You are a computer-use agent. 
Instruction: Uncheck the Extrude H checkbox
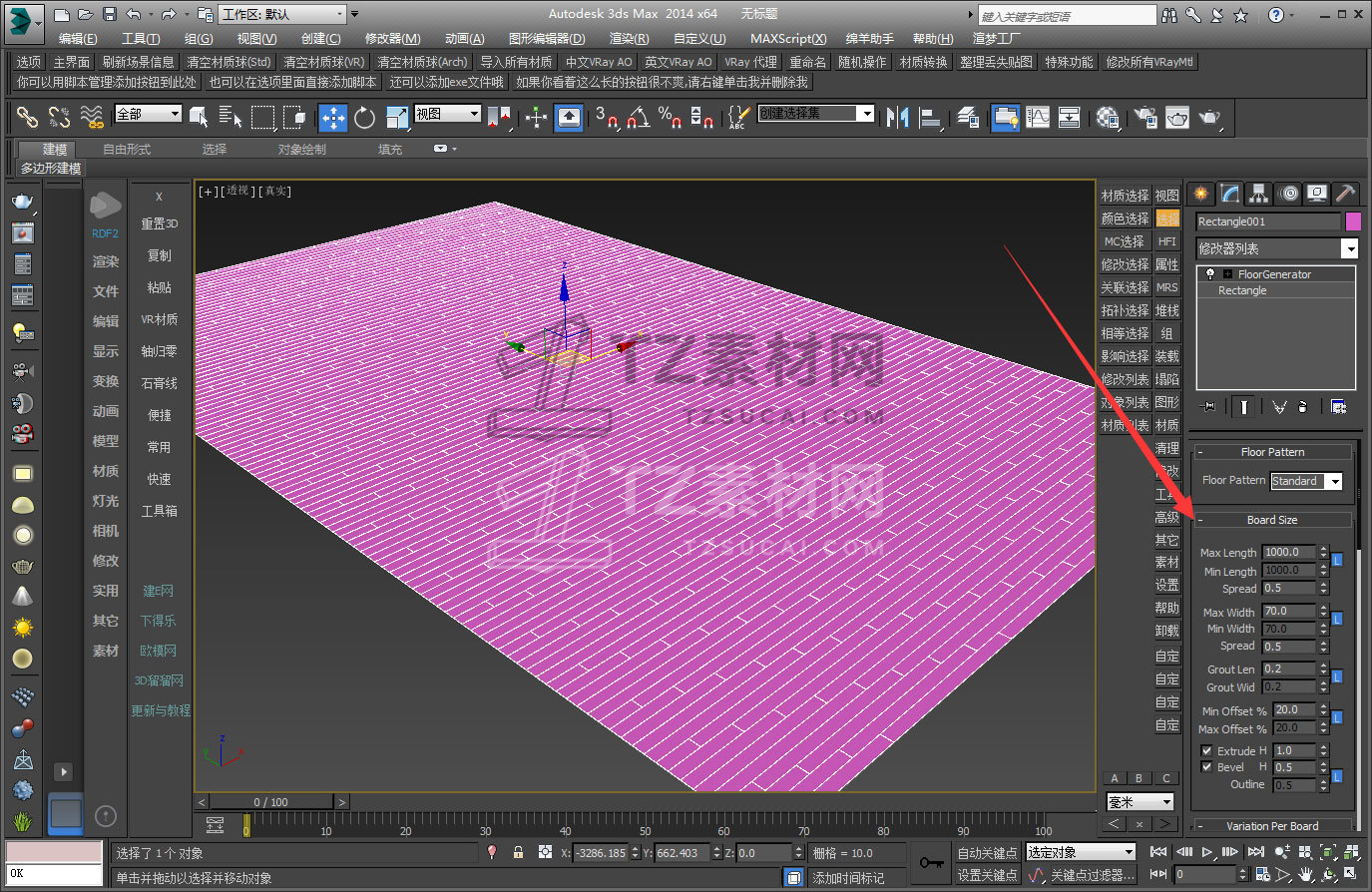tap(1206, 751)
